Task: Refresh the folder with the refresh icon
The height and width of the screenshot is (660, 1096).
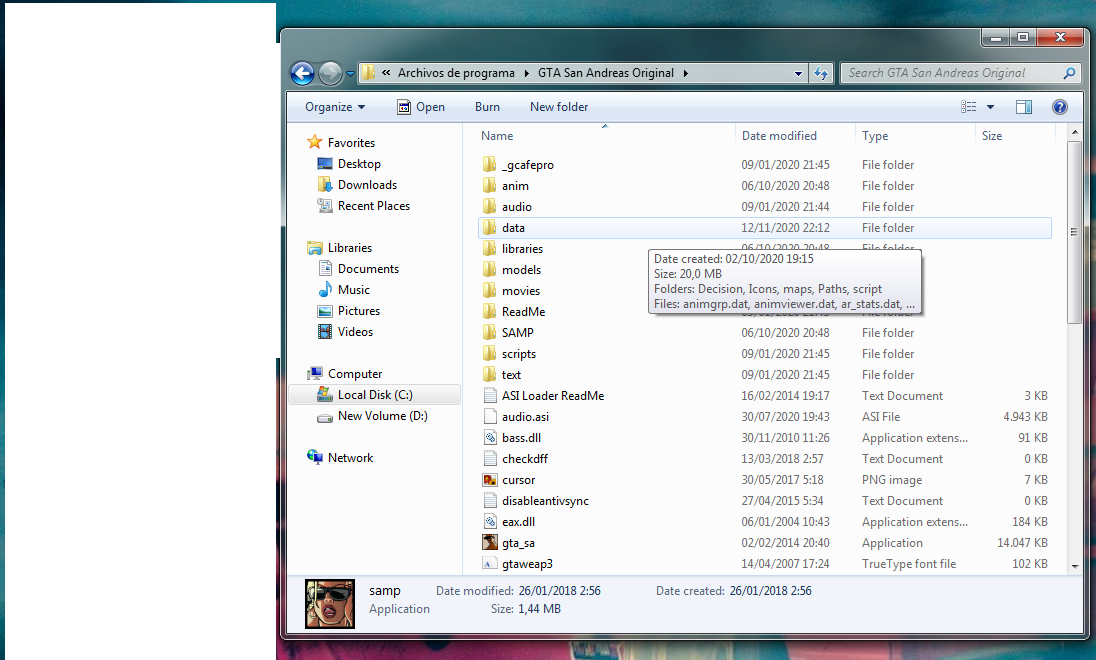Action: pos(821,73)
